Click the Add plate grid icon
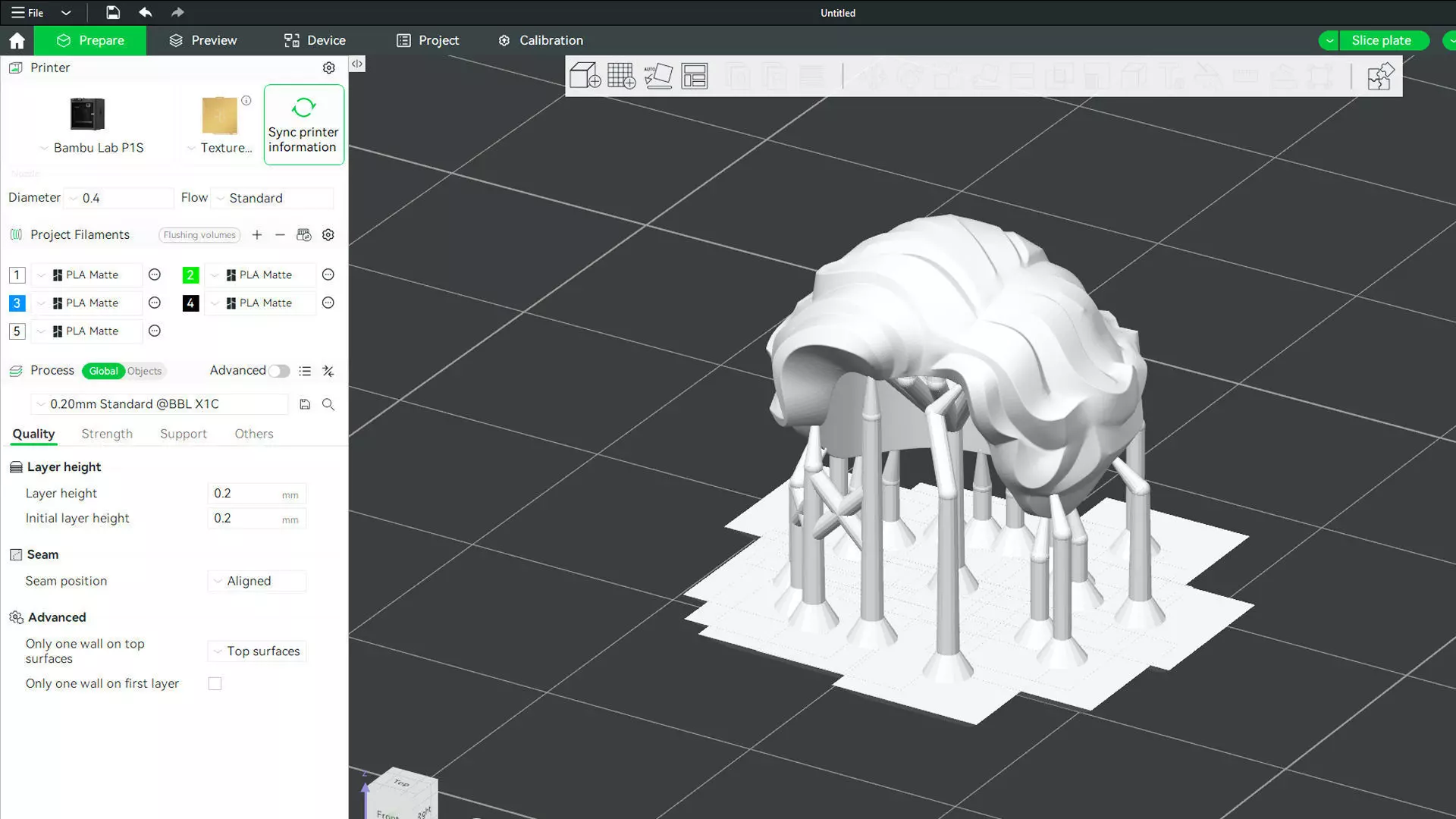This screenshot has width=1456, height=819. pos(621,76)
